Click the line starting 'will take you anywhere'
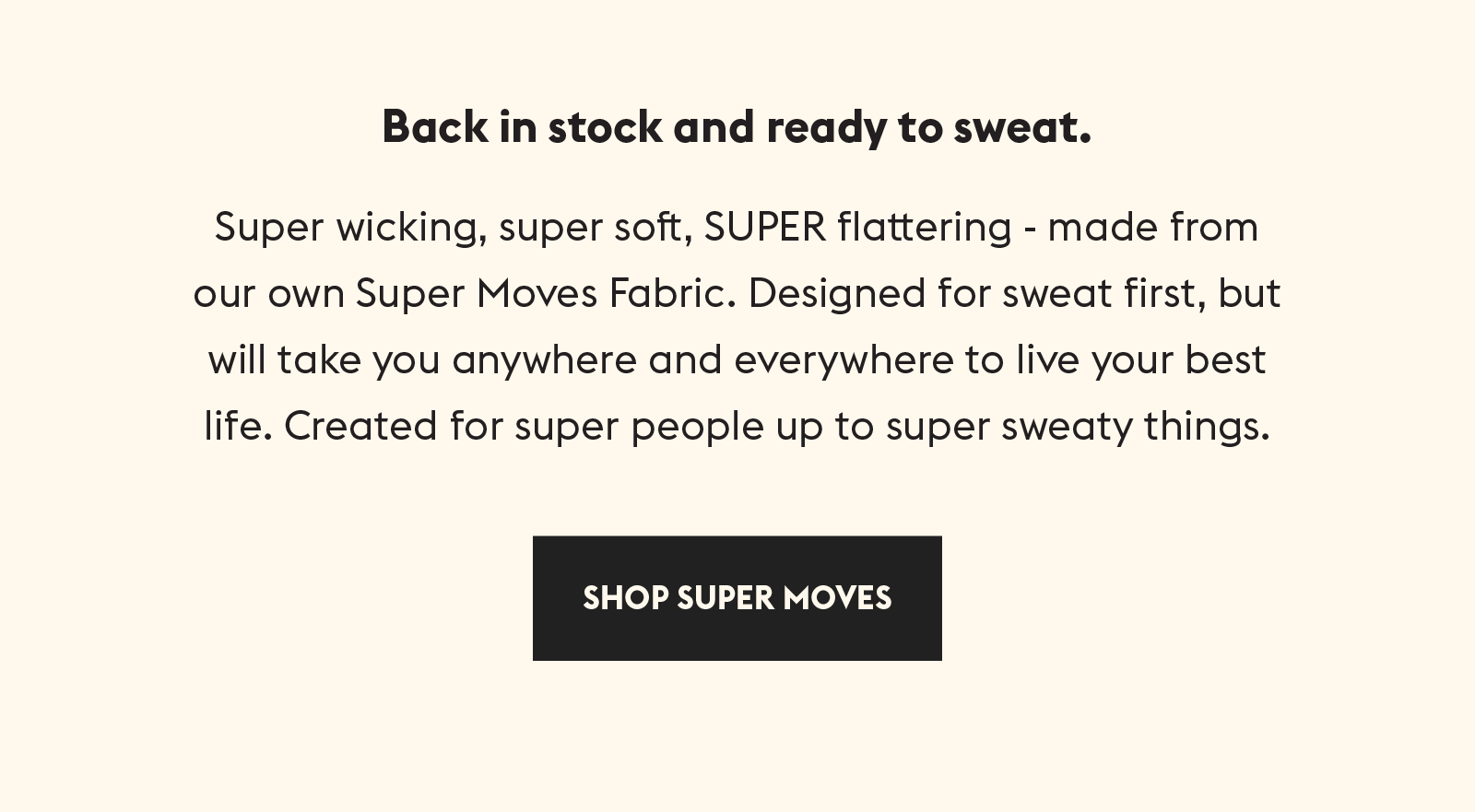 737,360
